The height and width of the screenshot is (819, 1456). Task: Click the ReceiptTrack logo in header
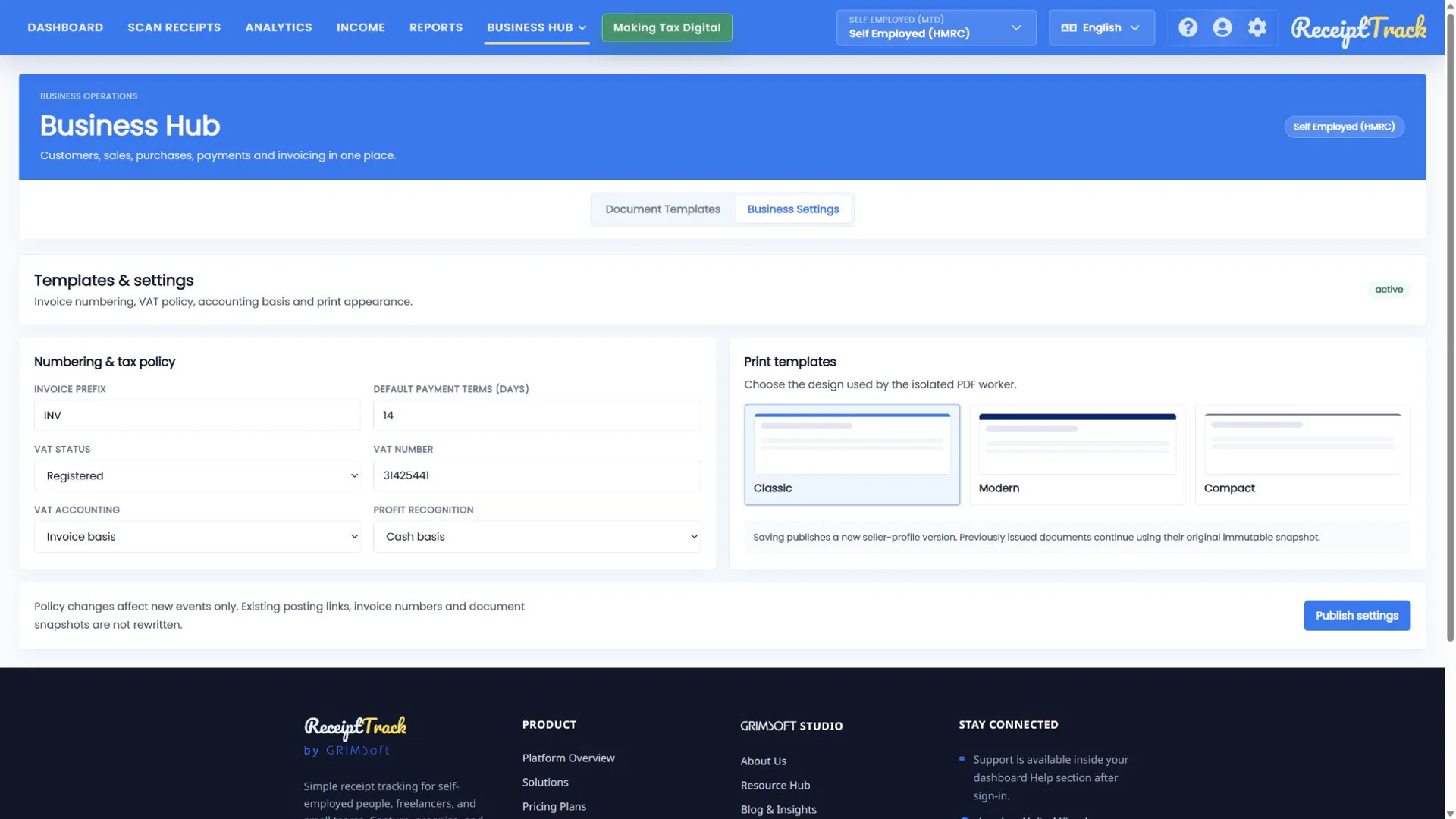click(1358, 30)
